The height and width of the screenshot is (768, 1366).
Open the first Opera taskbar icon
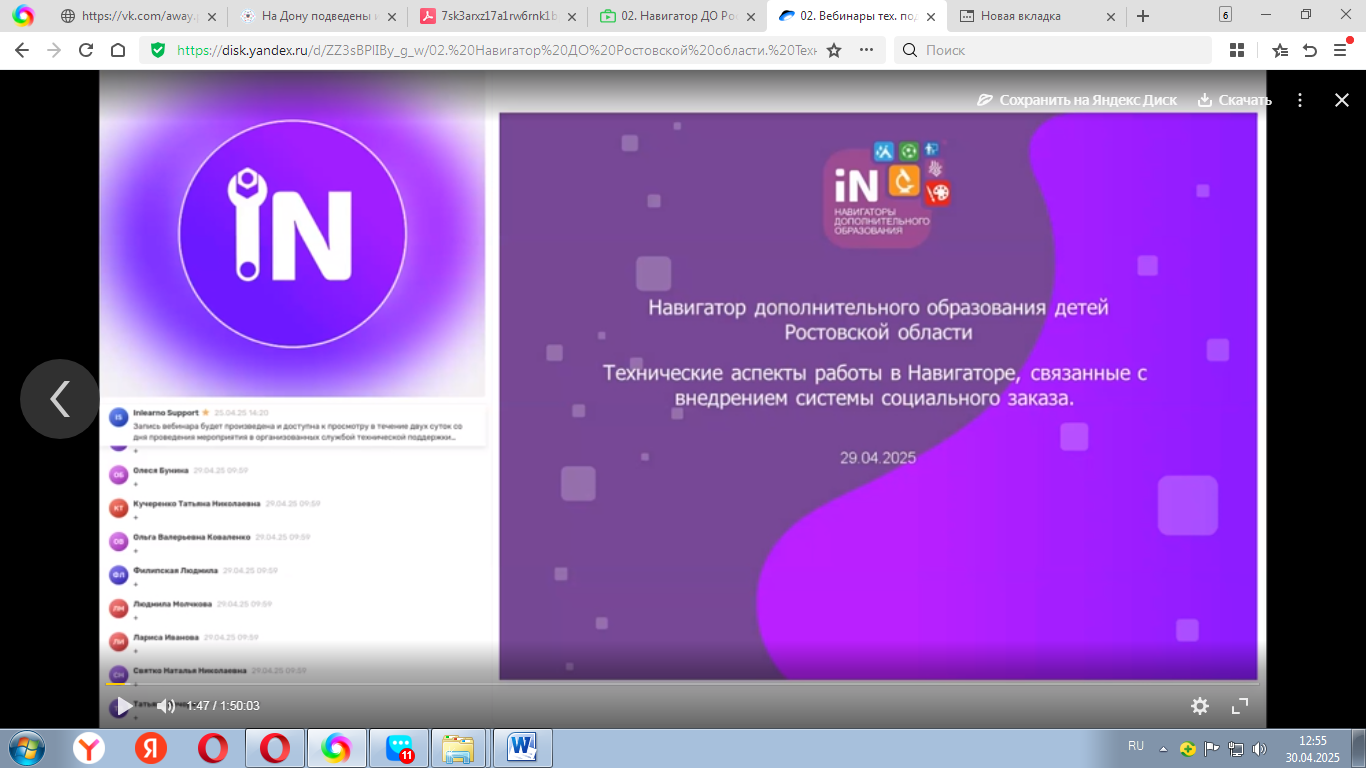pos(213,748)
